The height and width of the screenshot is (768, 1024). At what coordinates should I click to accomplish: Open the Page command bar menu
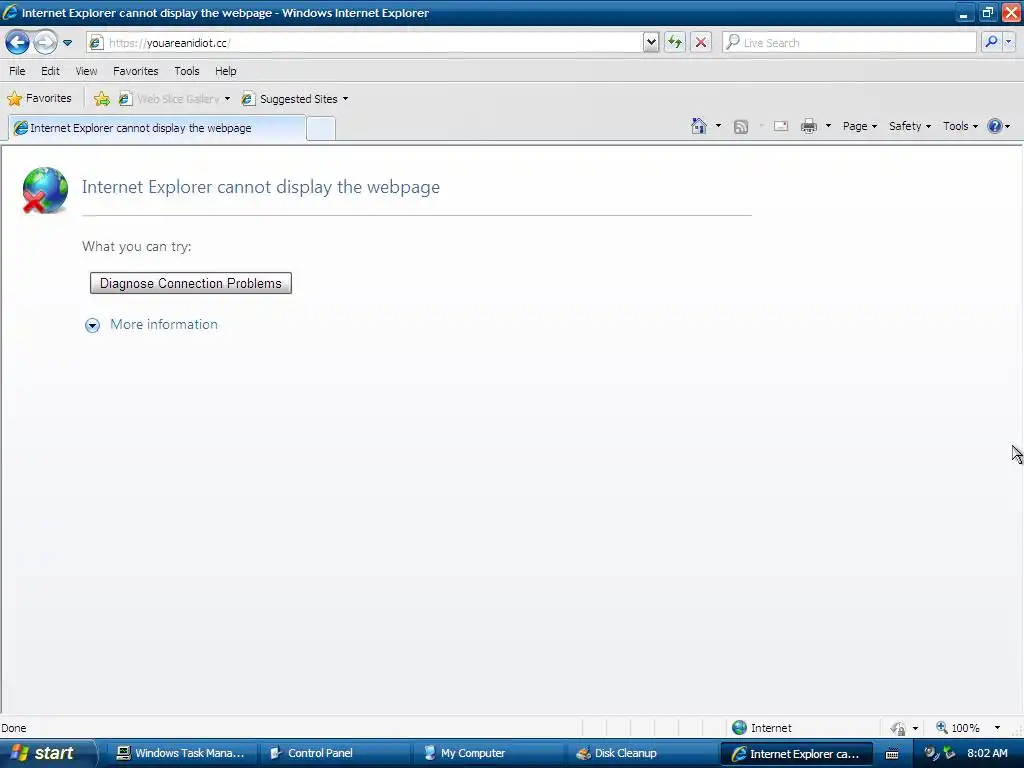pyautogui.click(x=859, y=126)
